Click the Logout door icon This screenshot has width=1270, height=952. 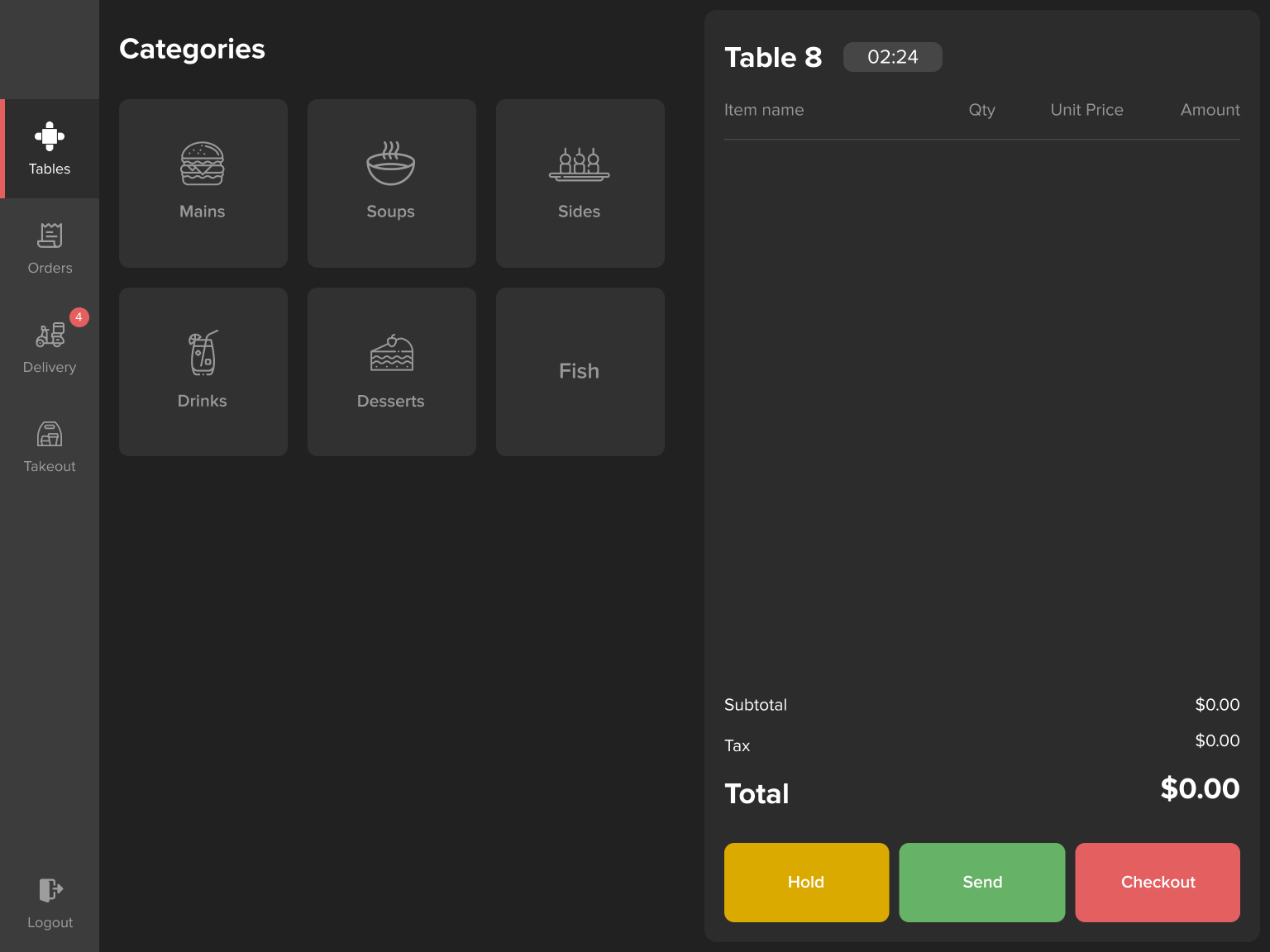50,890
